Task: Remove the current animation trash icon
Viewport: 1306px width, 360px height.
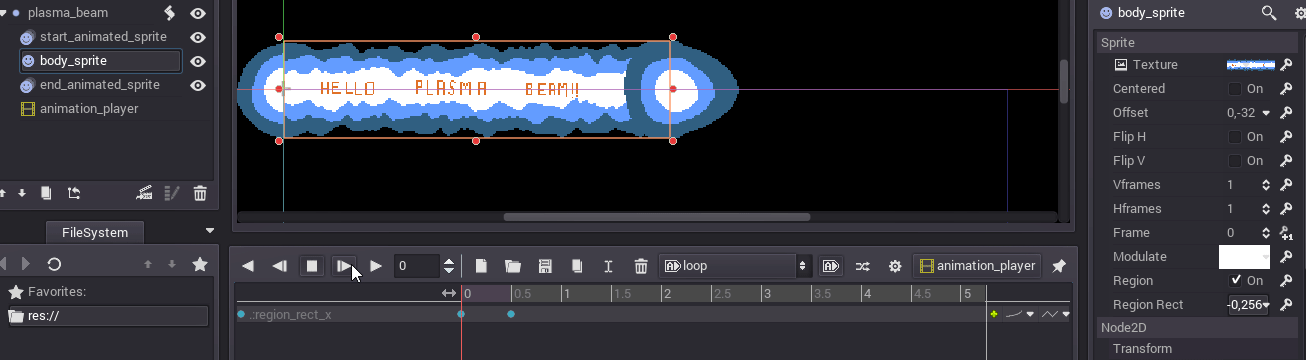Action: [641, 266]
